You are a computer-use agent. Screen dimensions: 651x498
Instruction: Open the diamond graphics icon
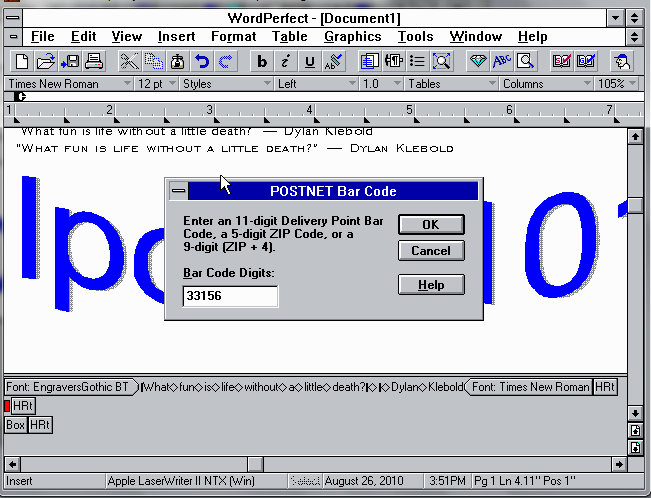coord(477,62)
